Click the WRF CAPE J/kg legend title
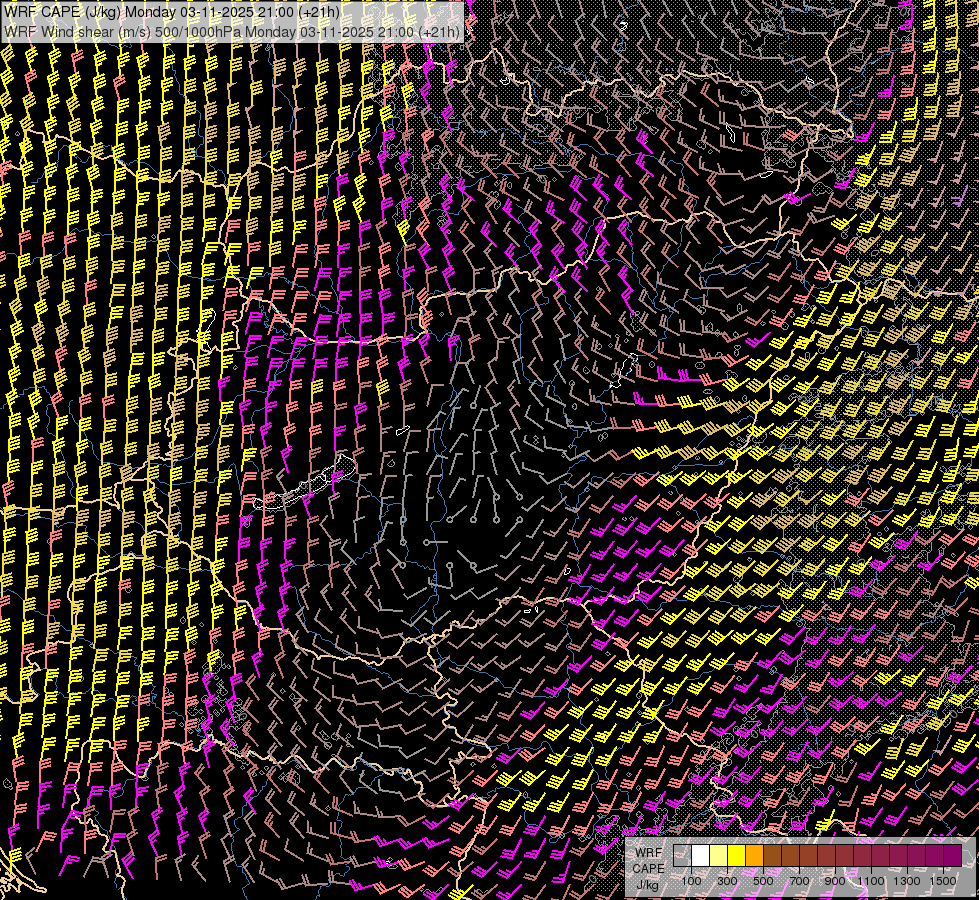Screen dimensions: 979x900 pyautogui.click(x=648, y=868)
